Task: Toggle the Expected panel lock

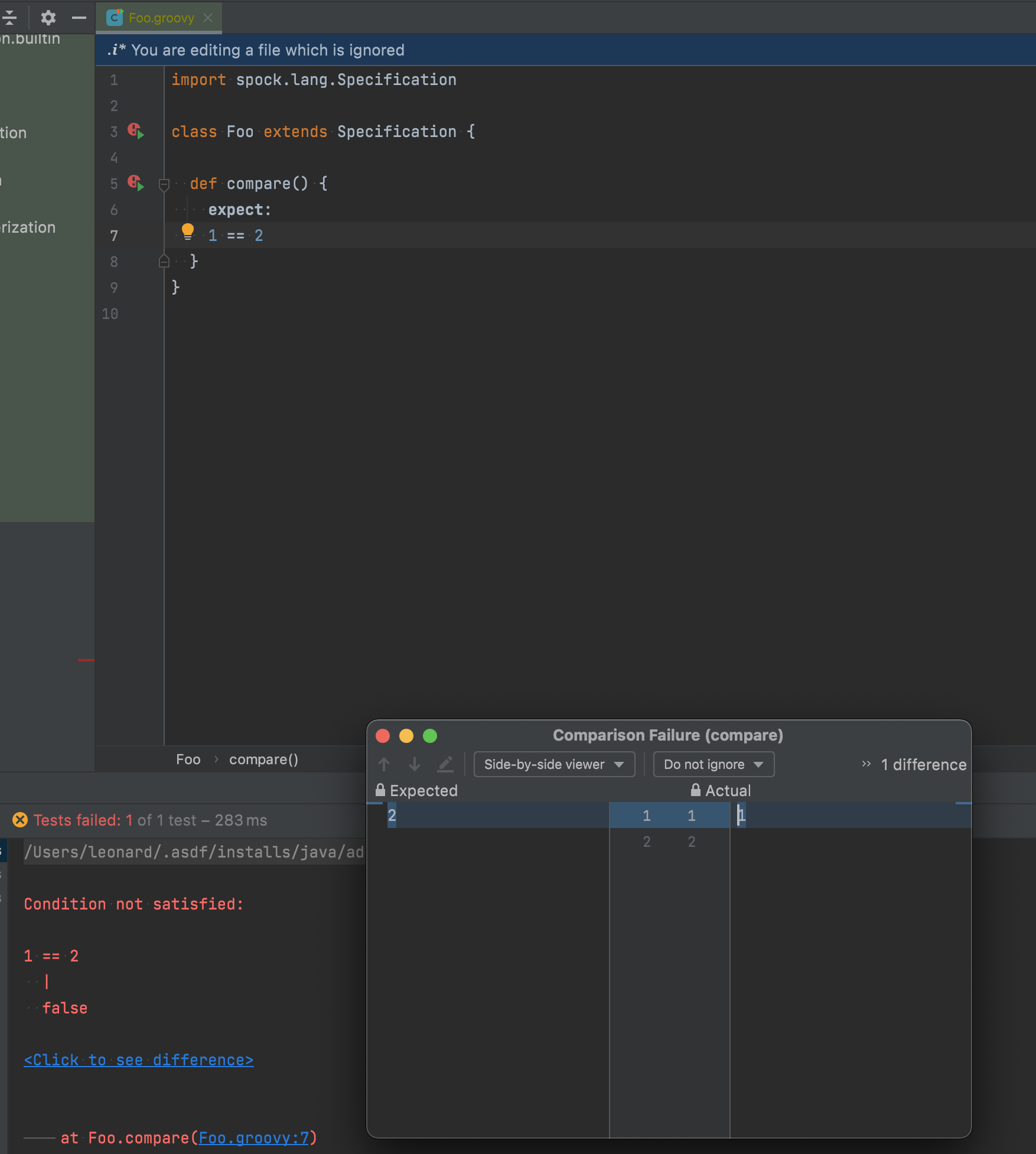Action: pyautogui.click(x=380, y=790)
